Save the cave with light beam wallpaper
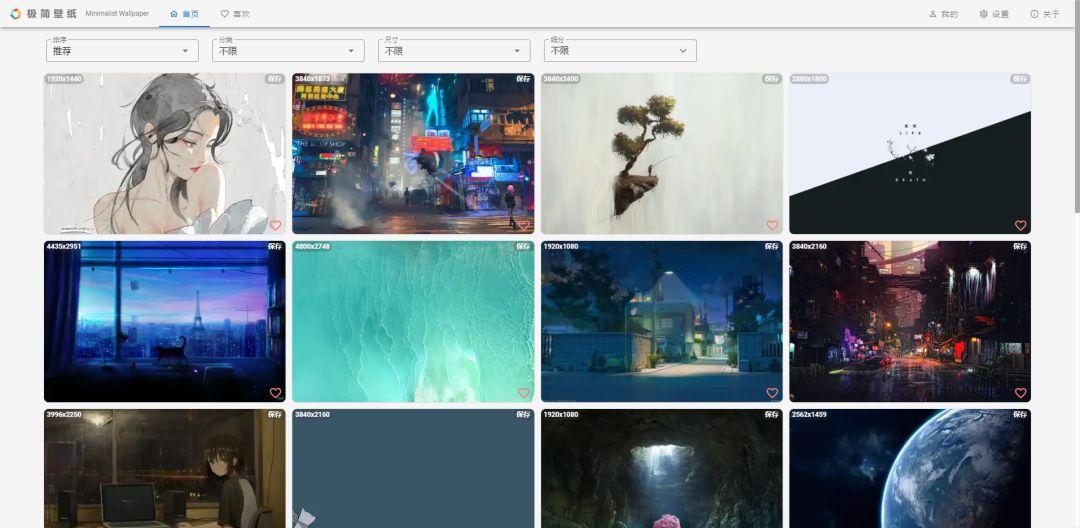The image size is (1080, 528). coord(771,414)
